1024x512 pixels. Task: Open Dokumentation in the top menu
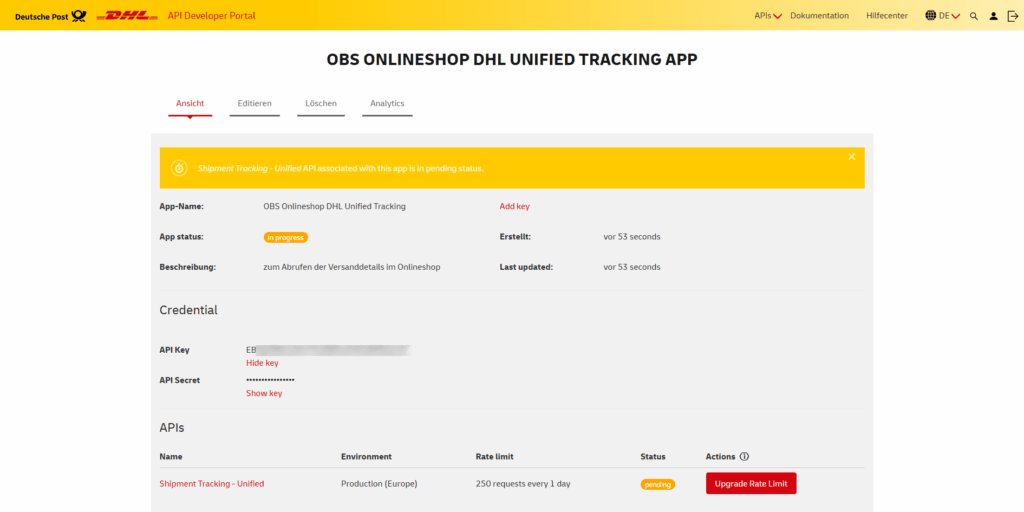820,16
